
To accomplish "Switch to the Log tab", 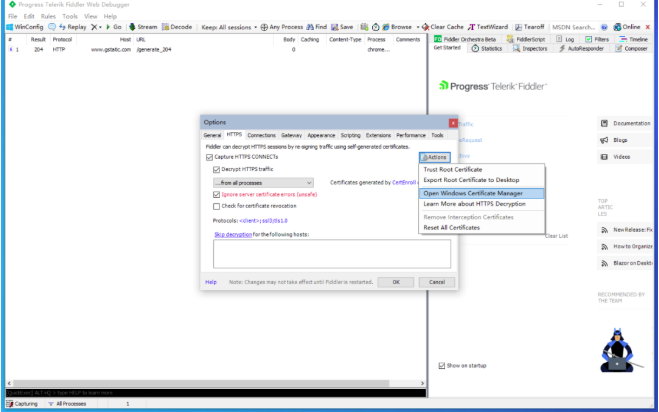I will tap(565, 39).
